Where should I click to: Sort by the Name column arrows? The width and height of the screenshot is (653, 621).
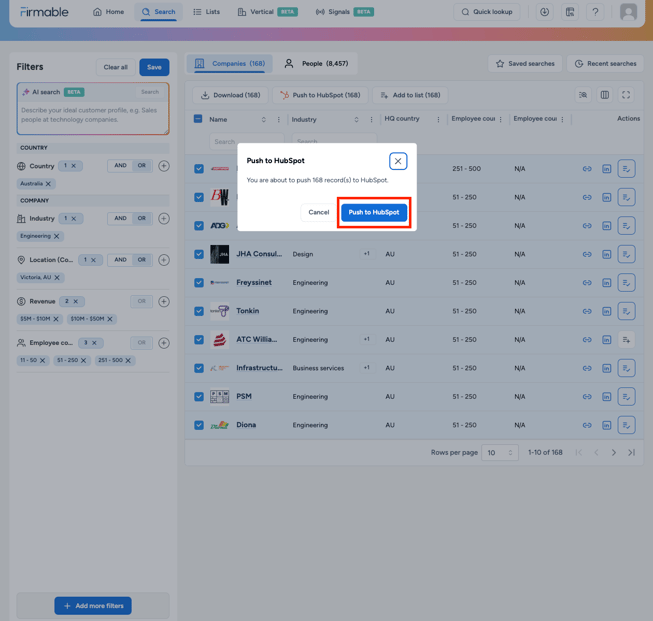pyautogui.click(x=264, y=120)
